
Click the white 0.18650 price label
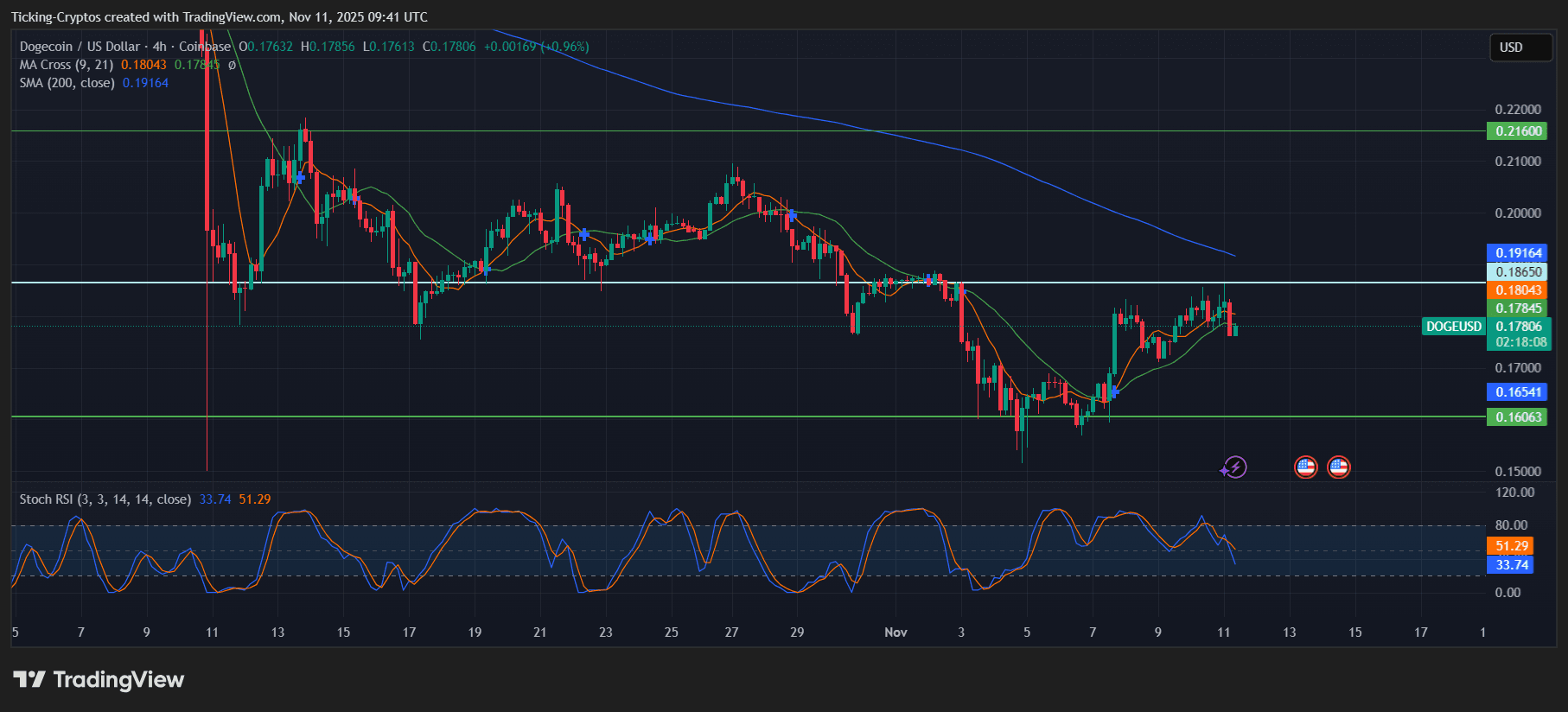pyautogui.click(x=1518, y=272)
